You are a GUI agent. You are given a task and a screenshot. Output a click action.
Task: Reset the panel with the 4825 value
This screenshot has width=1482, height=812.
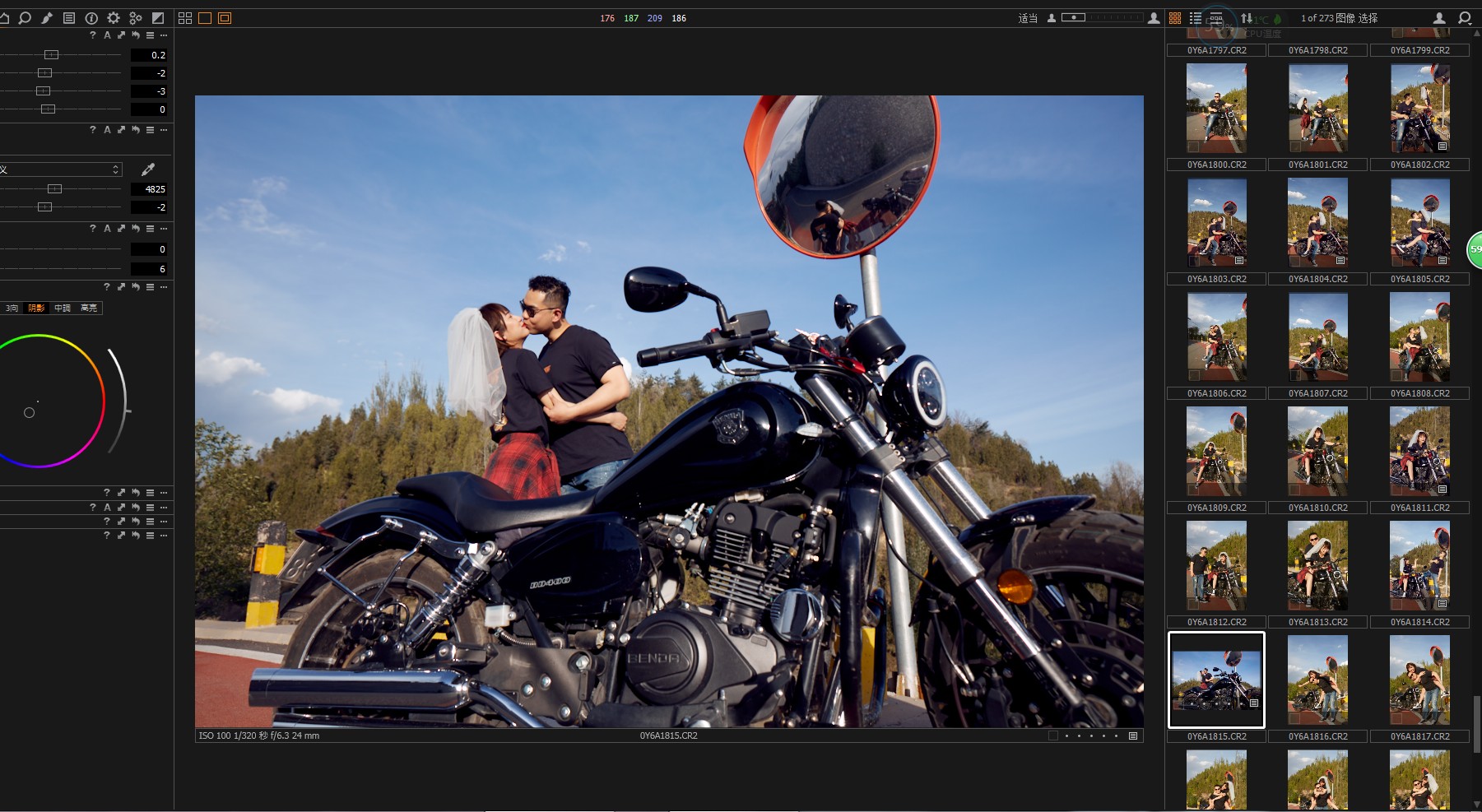click(136, 130)
